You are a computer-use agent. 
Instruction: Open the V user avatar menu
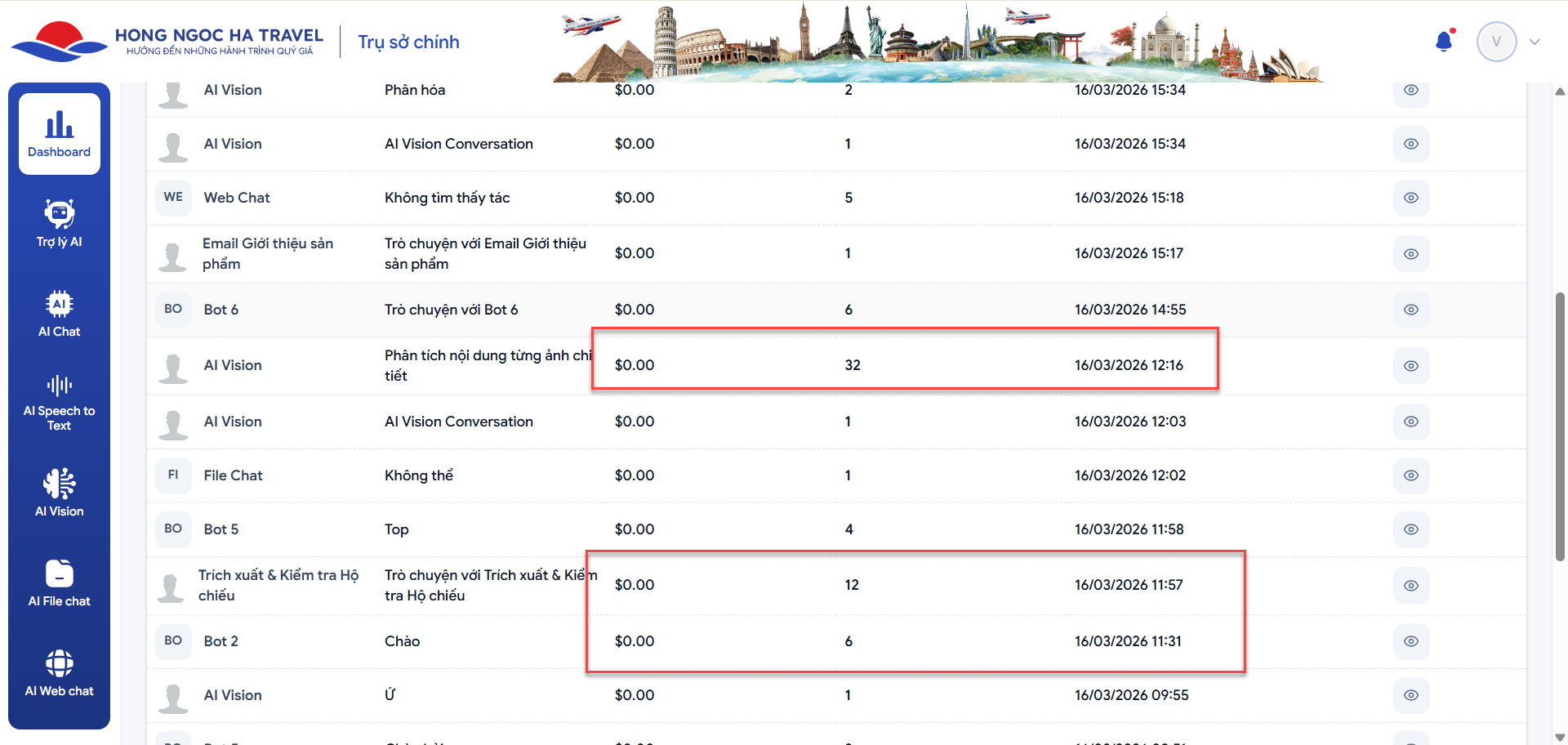[x=1496, y=42]
